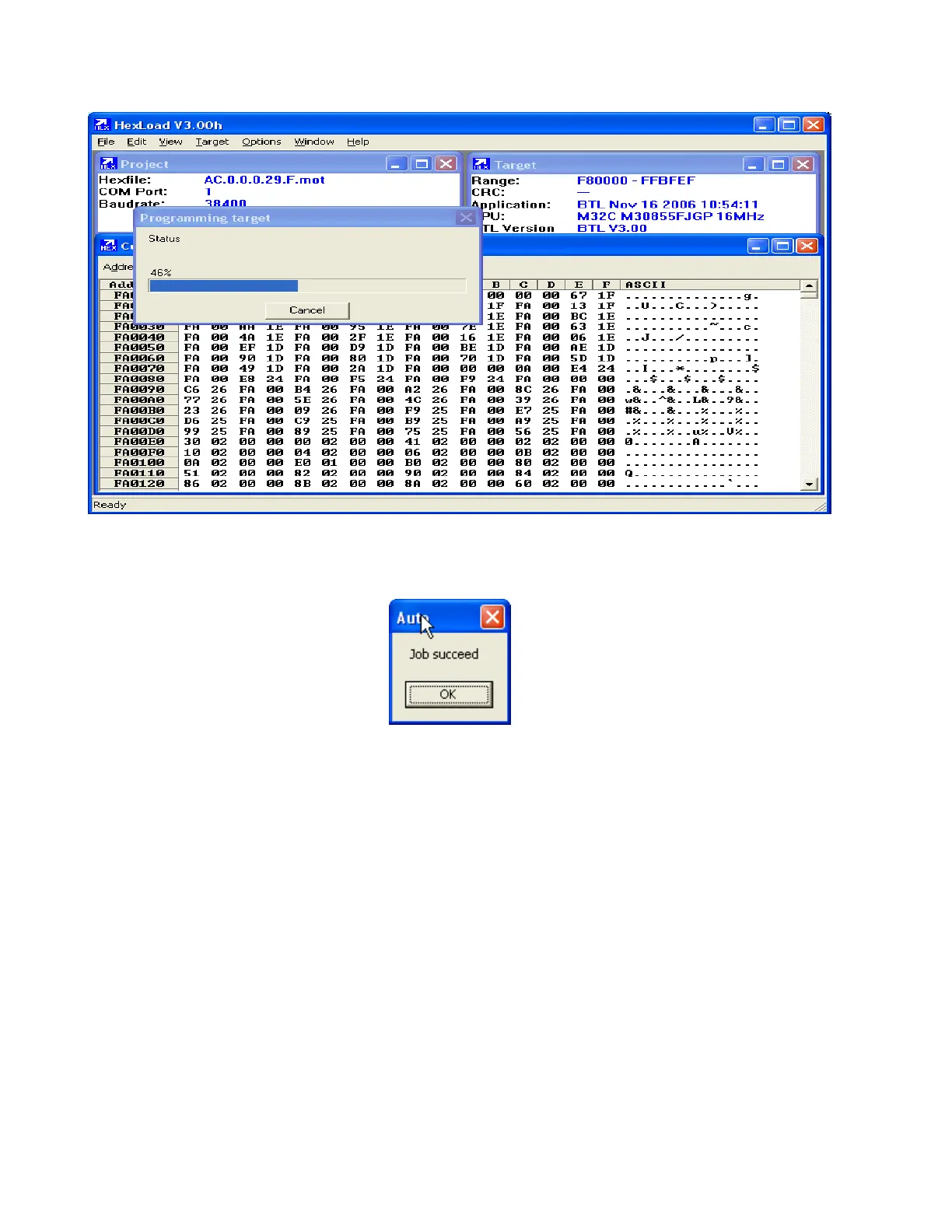
Task: Open the Options menu
Action: (x=261, y=142)
